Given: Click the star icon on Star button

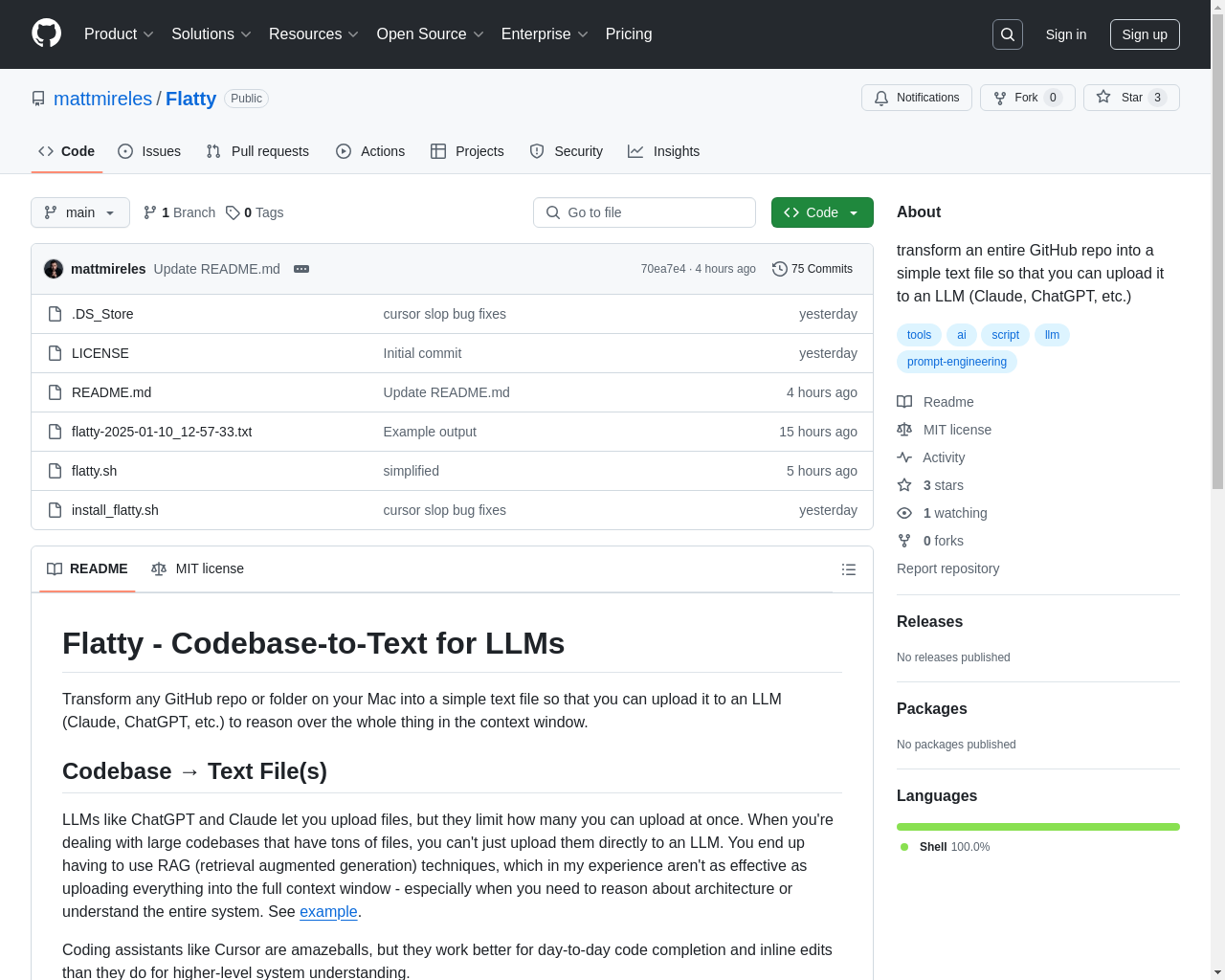Looking at the screenshot, I should (1103, 98).
